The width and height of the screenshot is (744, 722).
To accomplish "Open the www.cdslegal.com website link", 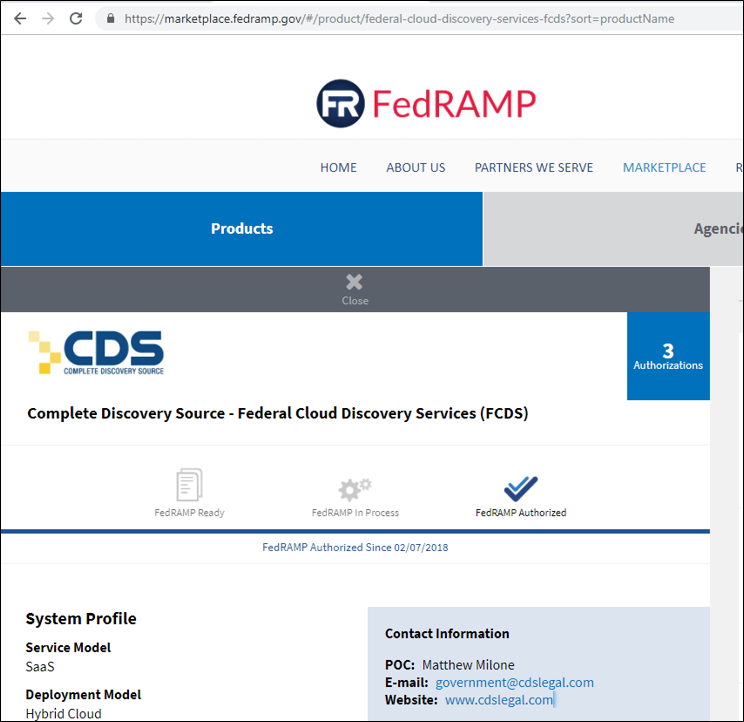I will (x=499, y=700).
